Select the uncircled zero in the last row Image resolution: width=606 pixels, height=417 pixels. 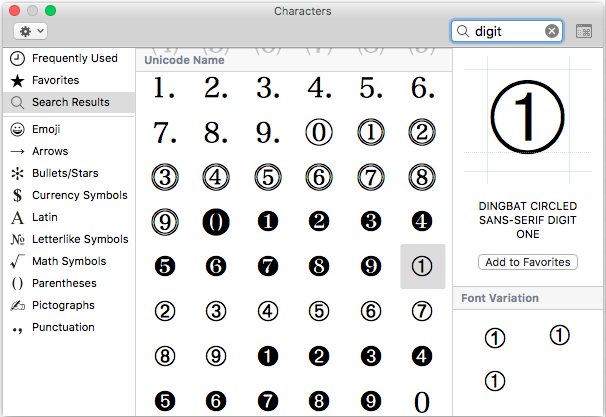pyautogui.click(x=422, y=402)
